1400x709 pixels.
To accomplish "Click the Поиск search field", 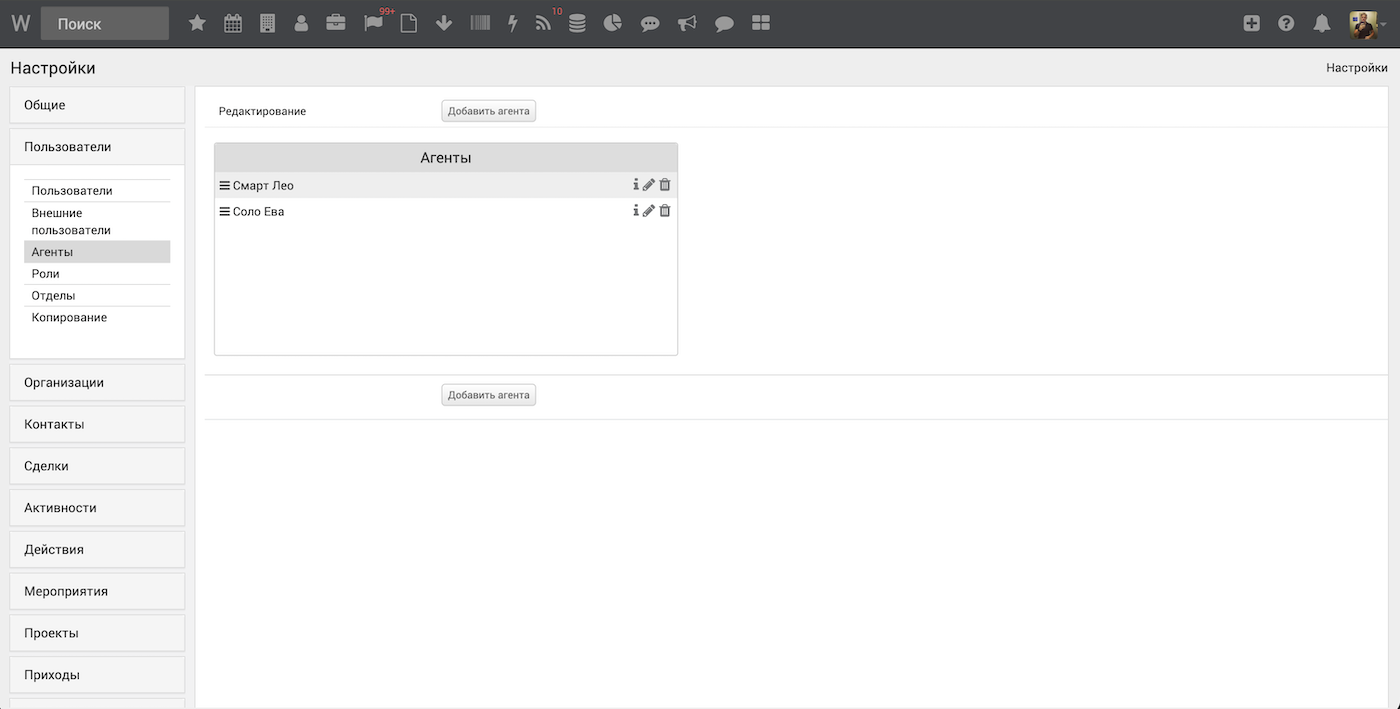I will tap(104, 24).
